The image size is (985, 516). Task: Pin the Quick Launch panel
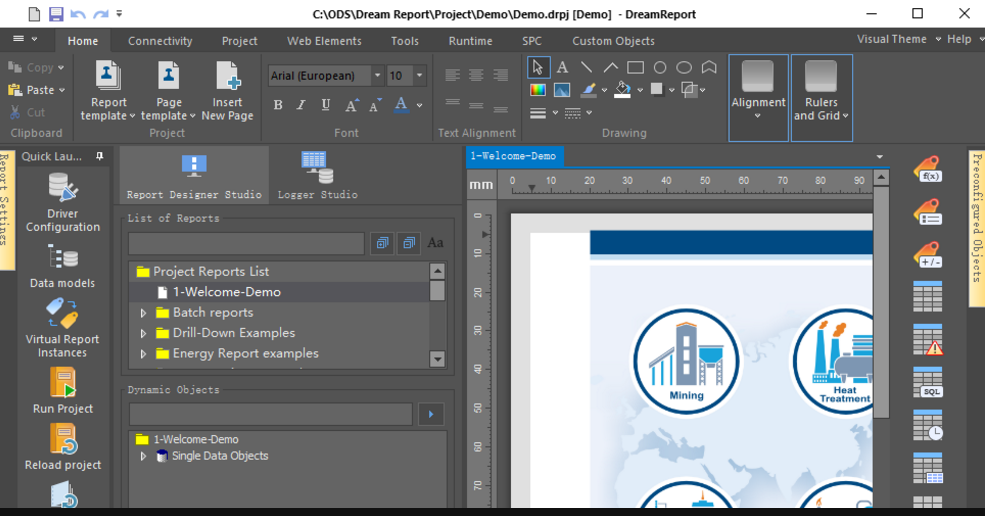coord(99,156)
